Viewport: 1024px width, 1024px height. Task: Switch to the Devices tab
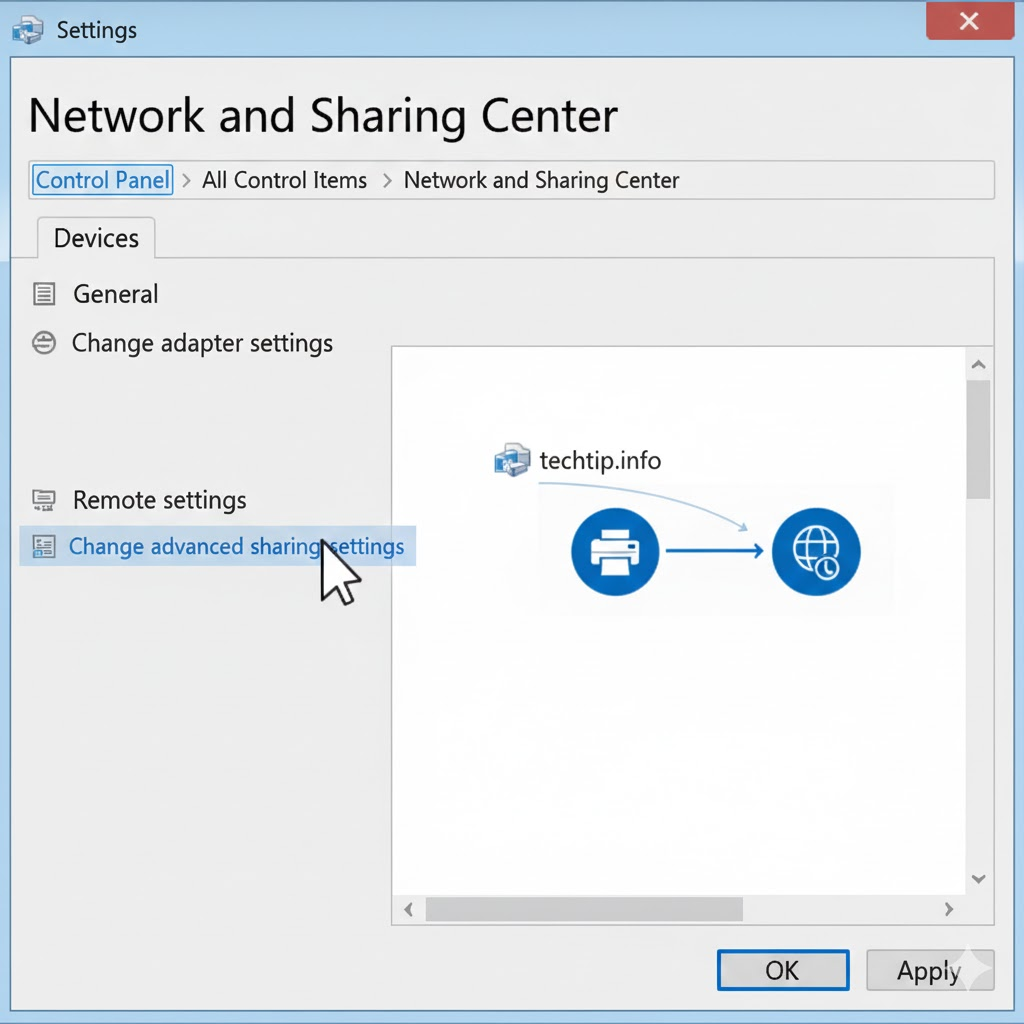(96, 239)
